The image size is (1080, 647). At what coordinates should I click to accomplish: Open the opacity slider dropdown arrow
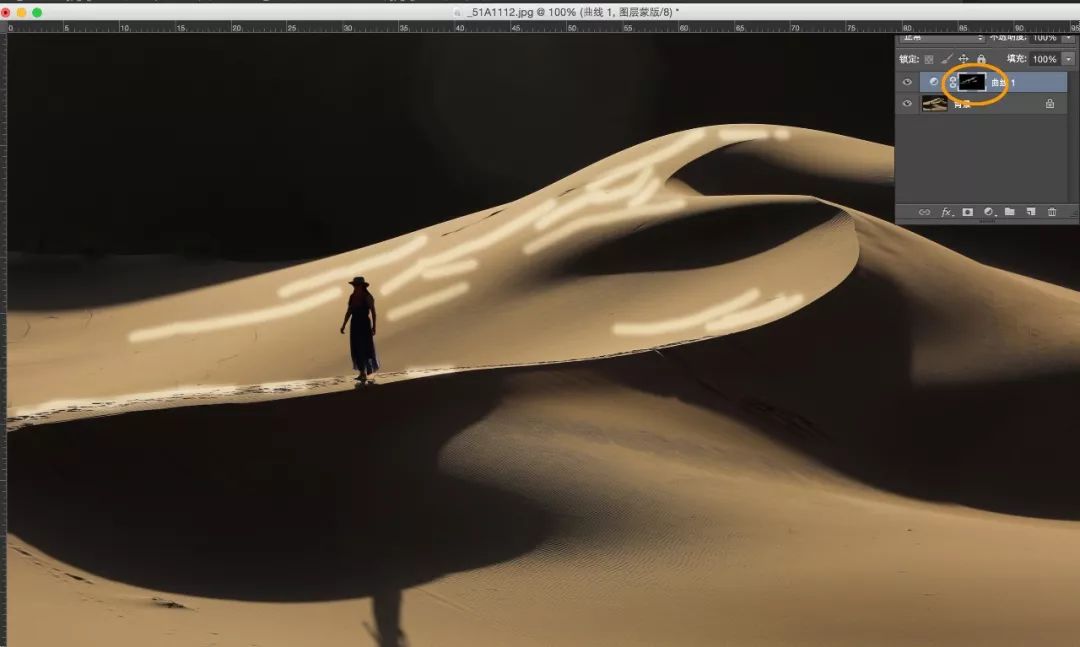[1069, 38]
